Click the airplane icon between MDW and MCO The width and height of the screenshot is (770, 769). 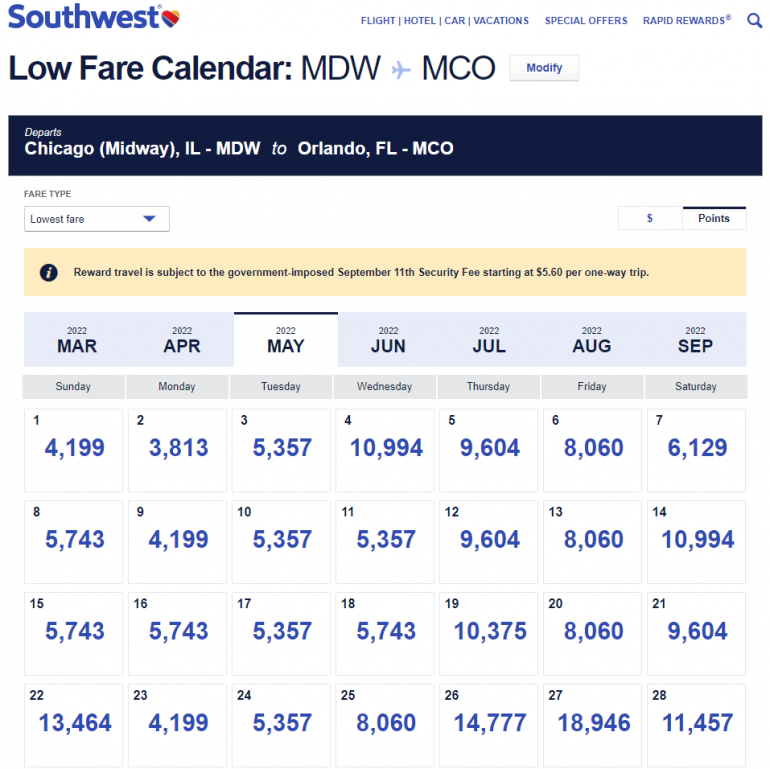point(401,70)
